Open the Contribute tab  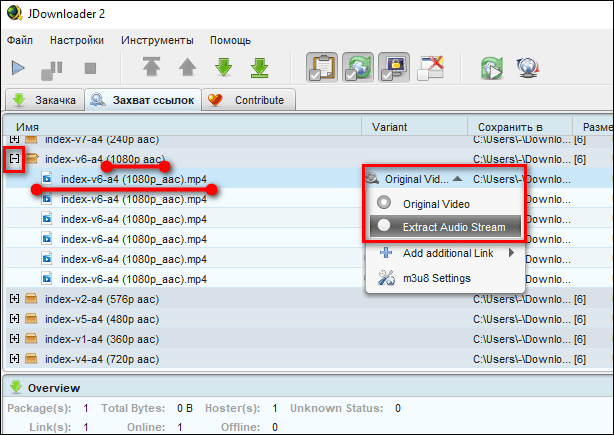(249, 100)
